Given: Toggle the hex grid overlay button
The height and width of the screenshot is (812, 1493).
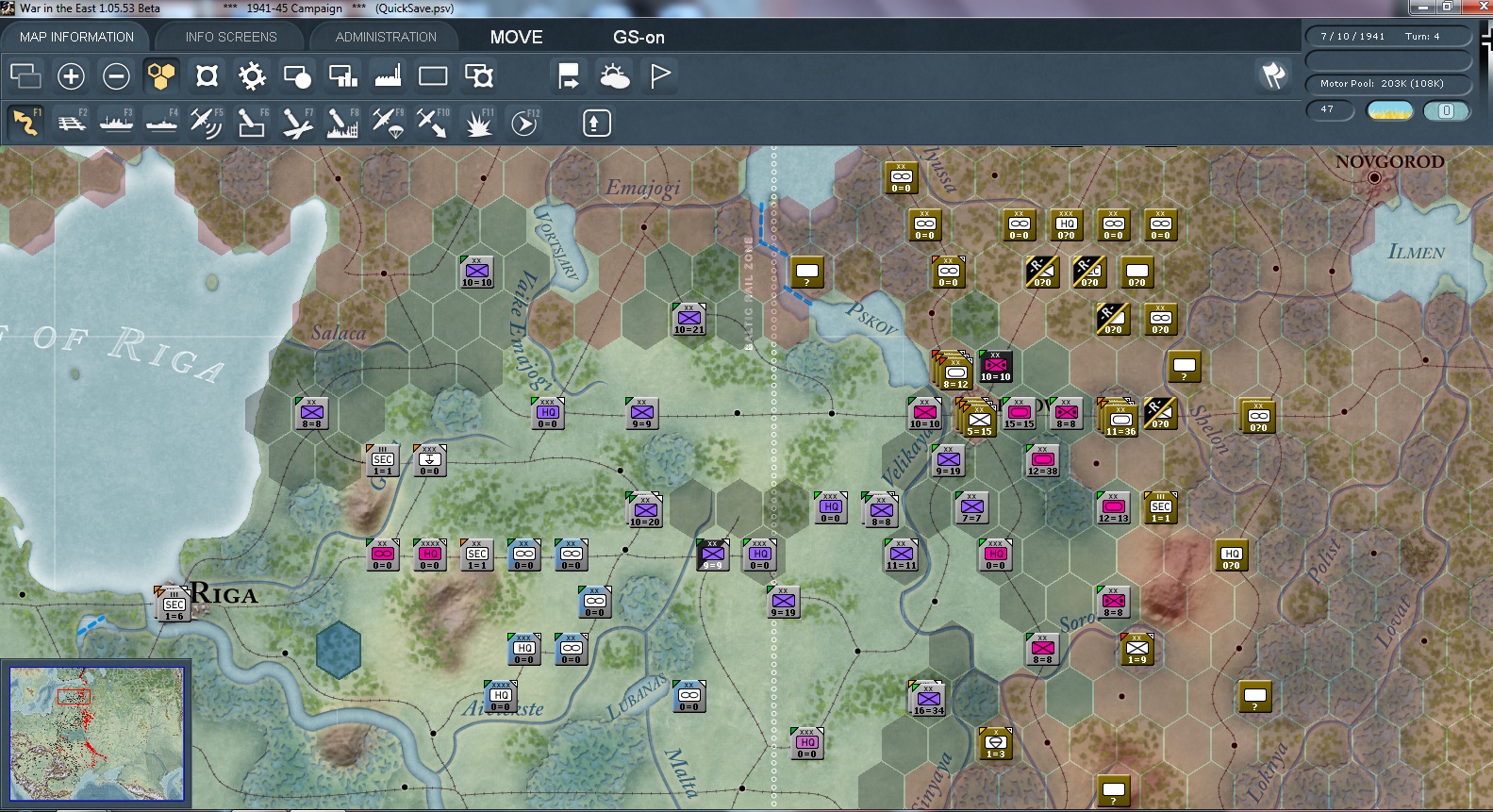Looking at the screenshot, I should tap(161, 75).
